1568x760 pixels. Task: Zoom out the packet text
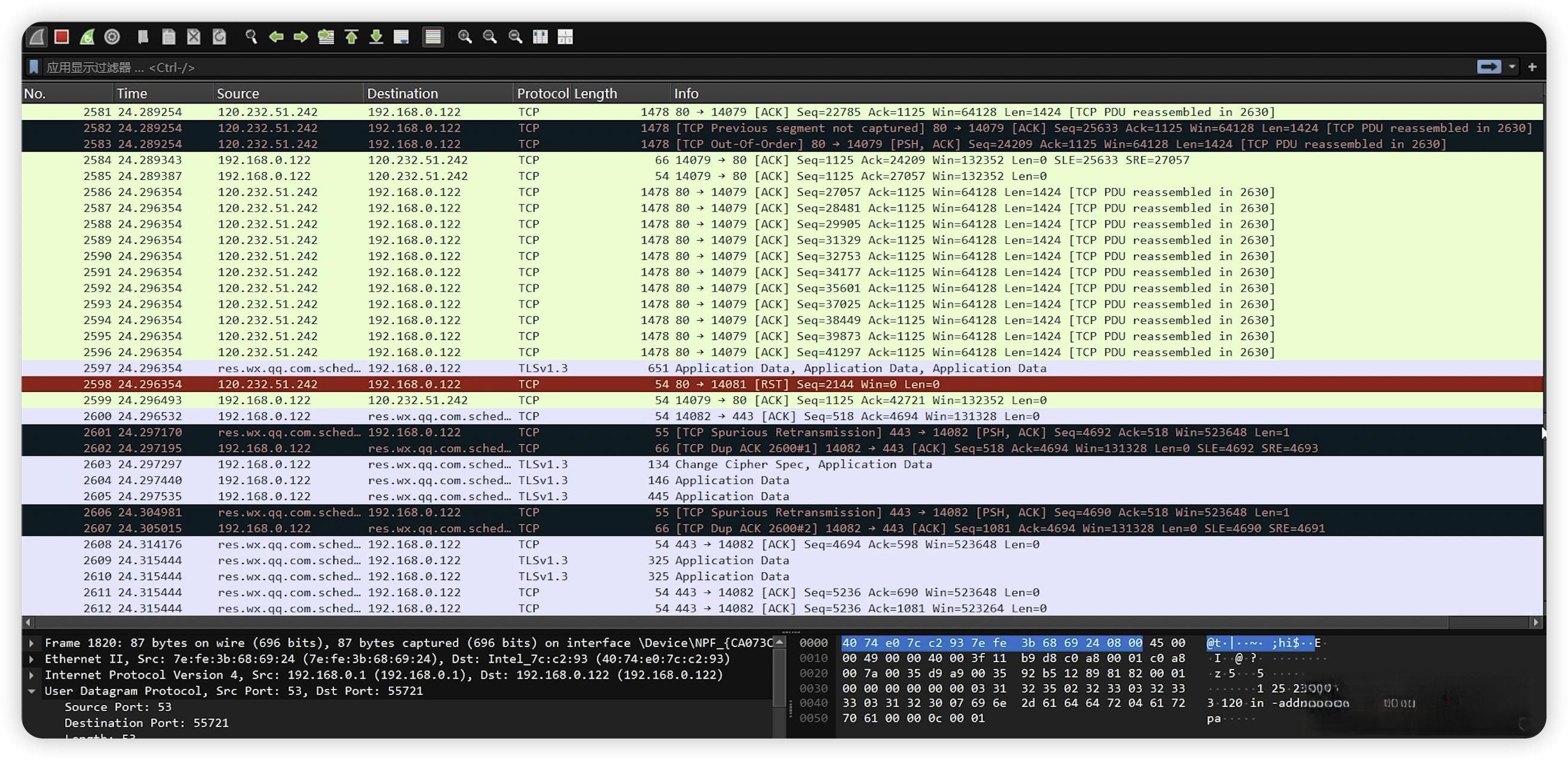point(490,36)
